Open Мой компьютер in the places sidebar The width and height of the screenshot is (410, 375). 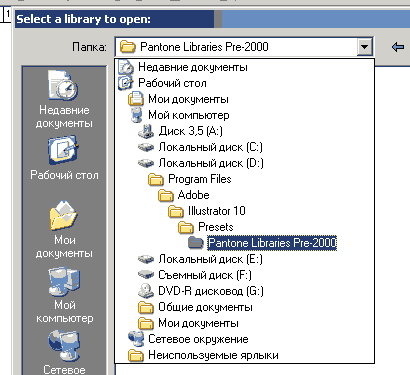pos(64,295)
